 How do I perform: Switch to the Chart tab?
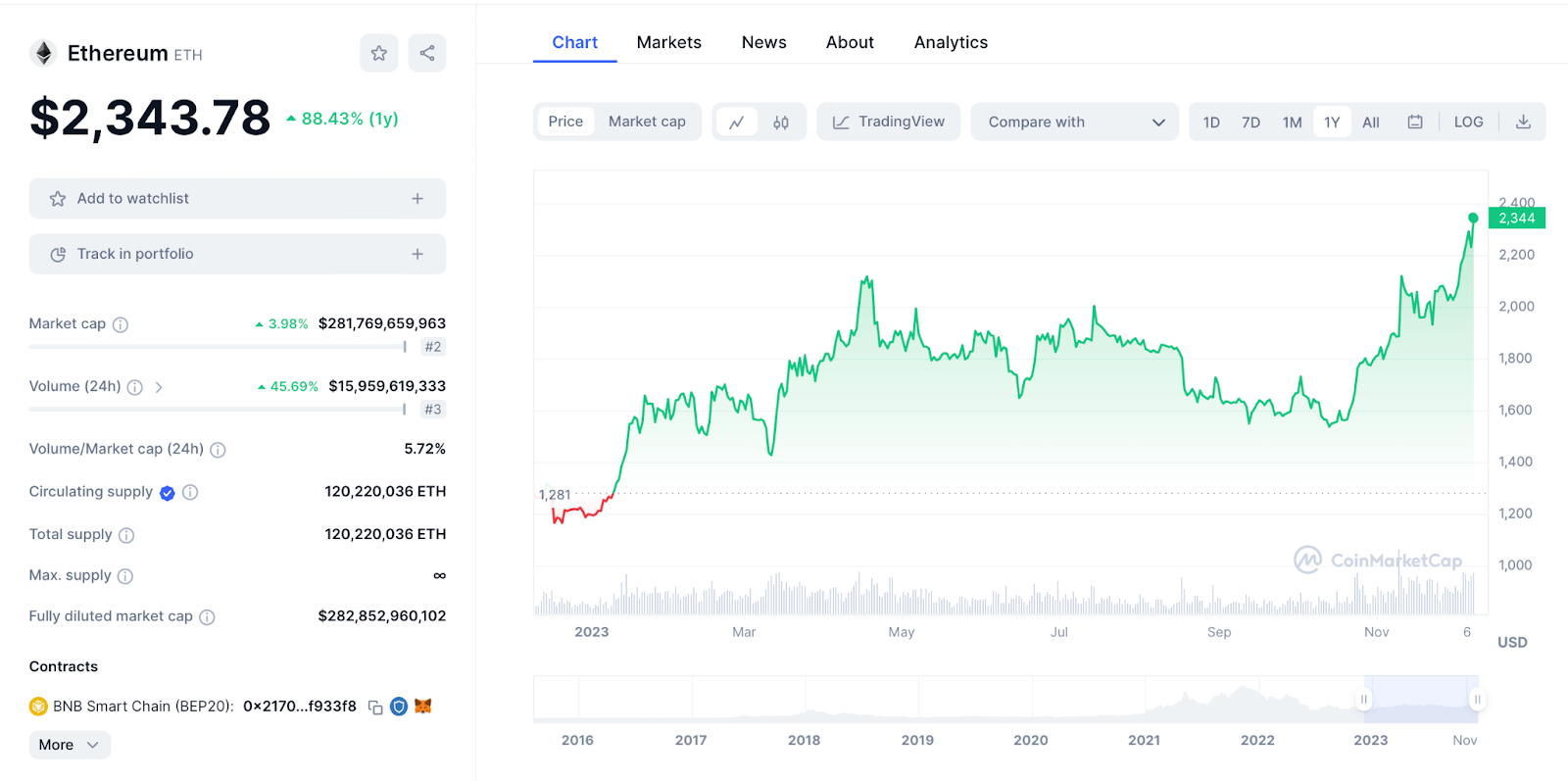click(574, 42)
